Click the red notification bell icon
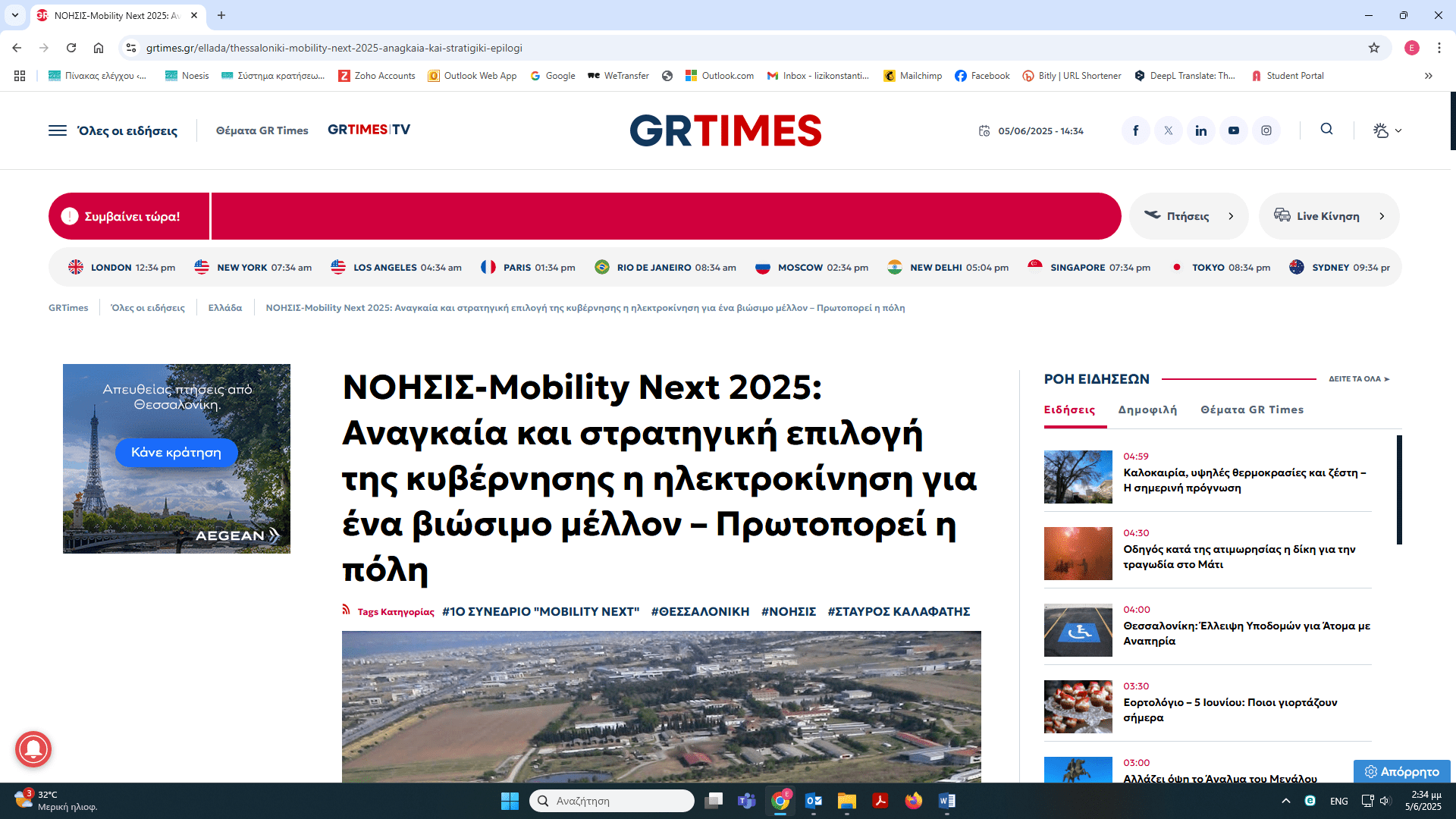The image size is (1456, 819). pyautogui.click(x=33, y=749)
